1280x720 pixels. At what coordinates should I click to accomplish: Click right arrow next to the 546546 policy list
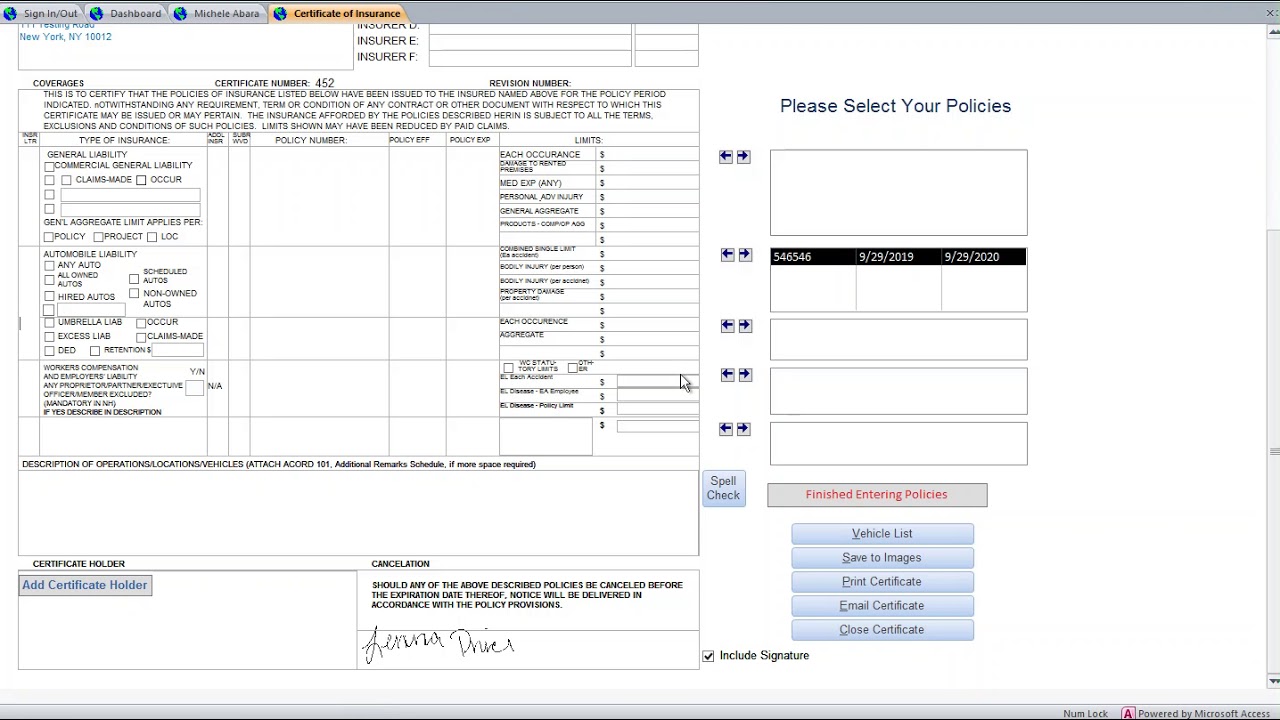(745, 255)
